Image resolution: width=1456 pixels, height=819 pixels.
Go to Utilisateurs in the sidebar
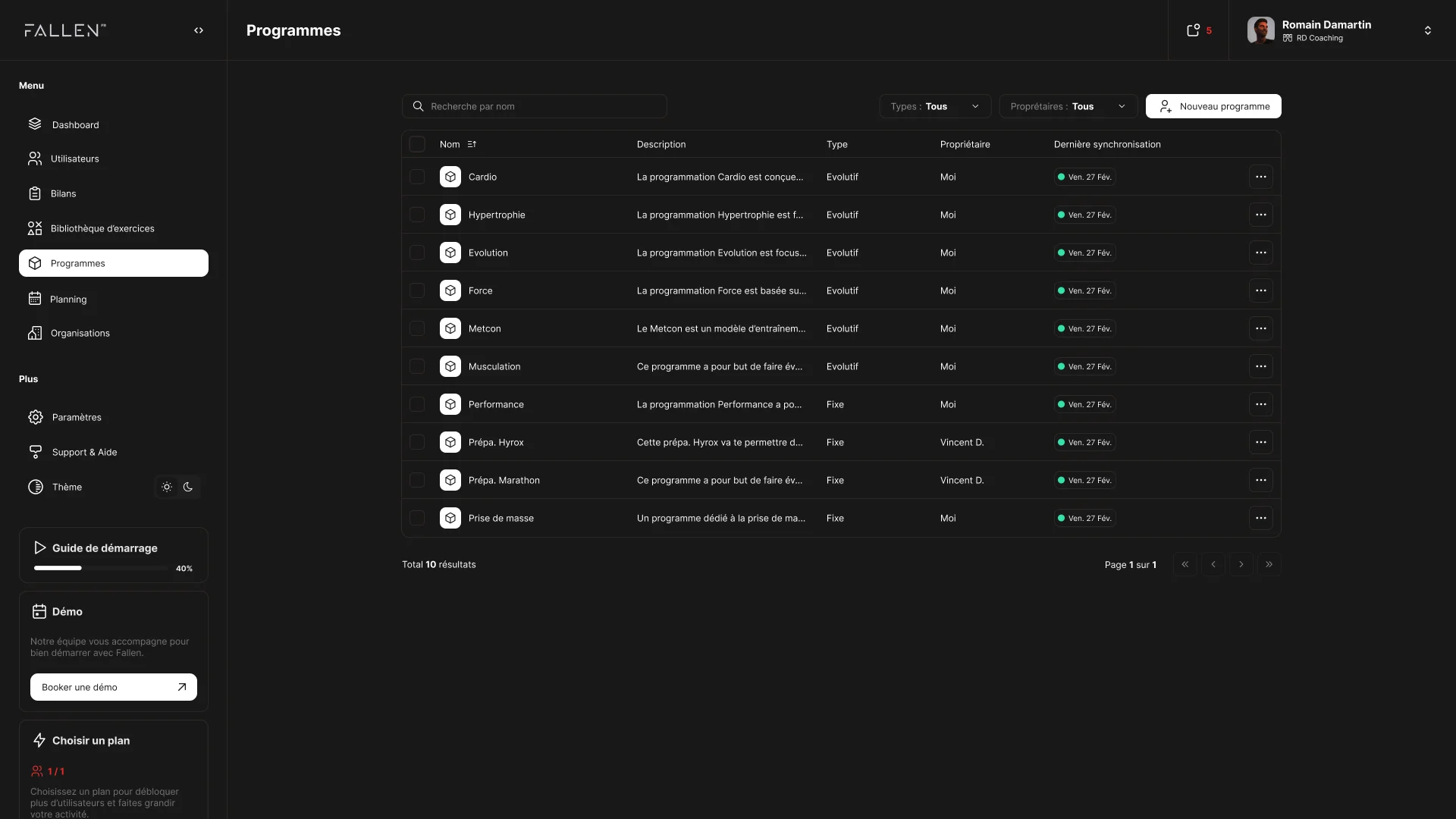point(114,158)
